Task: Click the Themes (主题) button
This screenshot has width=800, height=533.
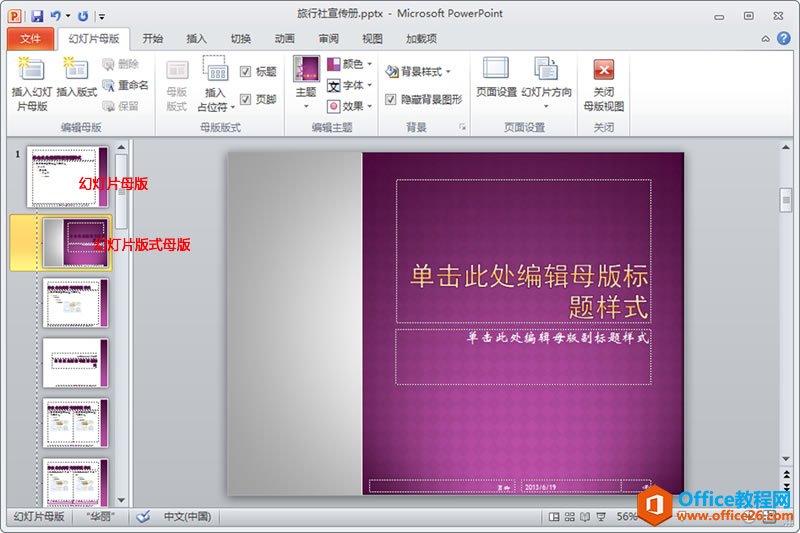Action: pos(306,80)
